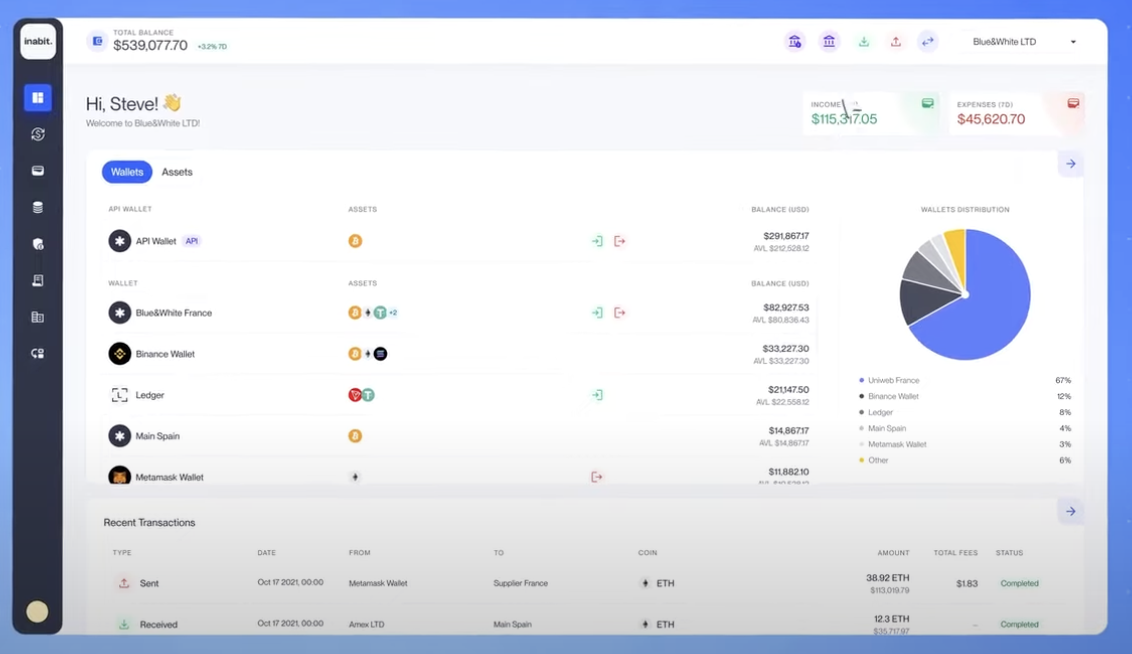
Task: Open the security shield icon in the sidebar
Action: 37,242
